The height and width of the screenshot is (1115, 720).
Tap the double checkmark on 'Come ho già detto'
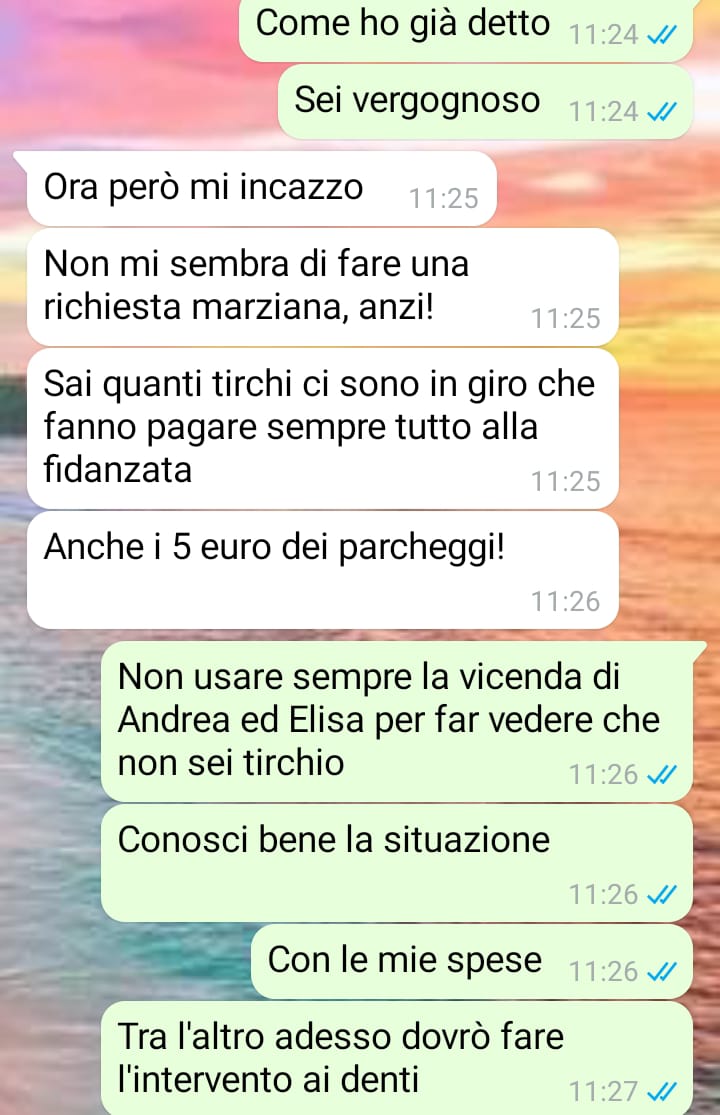661,34
